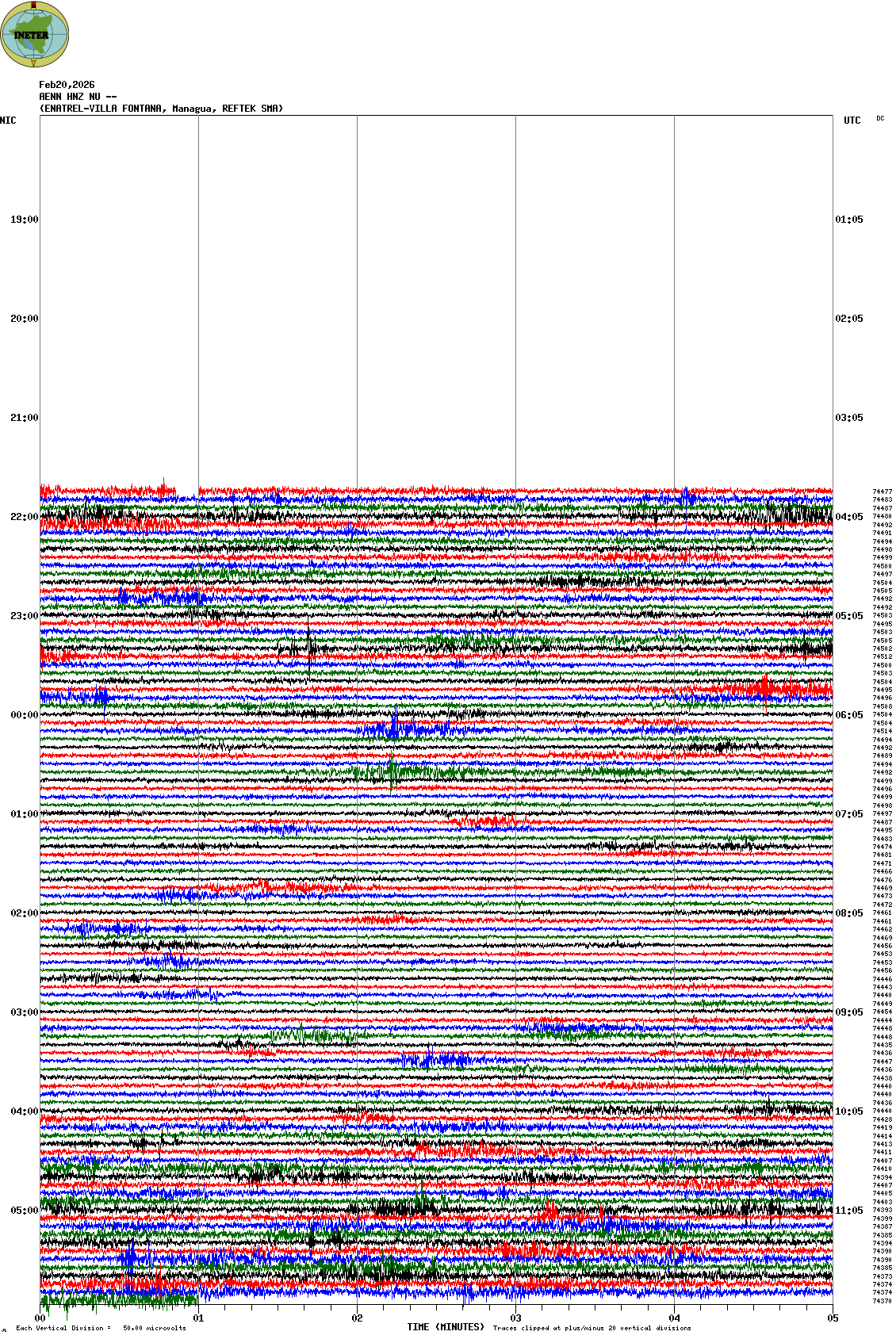Click the ENATREL-VILLA FONTANA station description

(x=161, y=109)
